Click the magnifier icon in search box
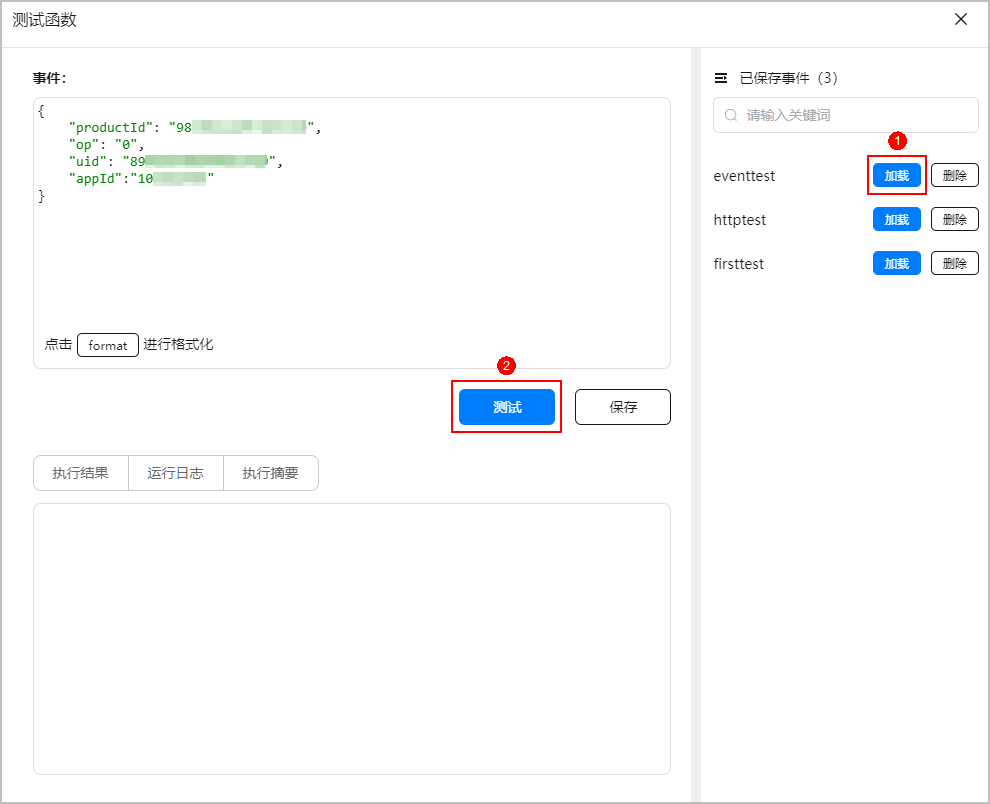 click(x=731, y=115)
